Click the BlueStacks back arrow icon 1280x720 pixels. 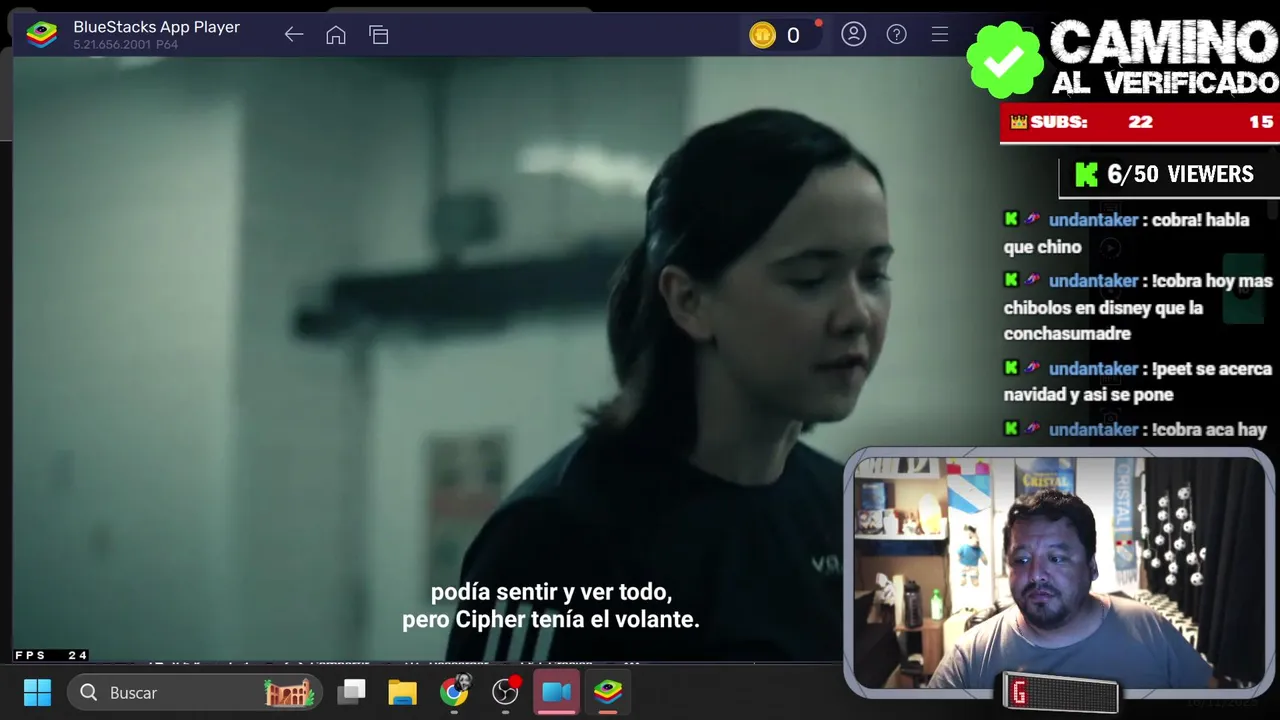tap(293, 35)
